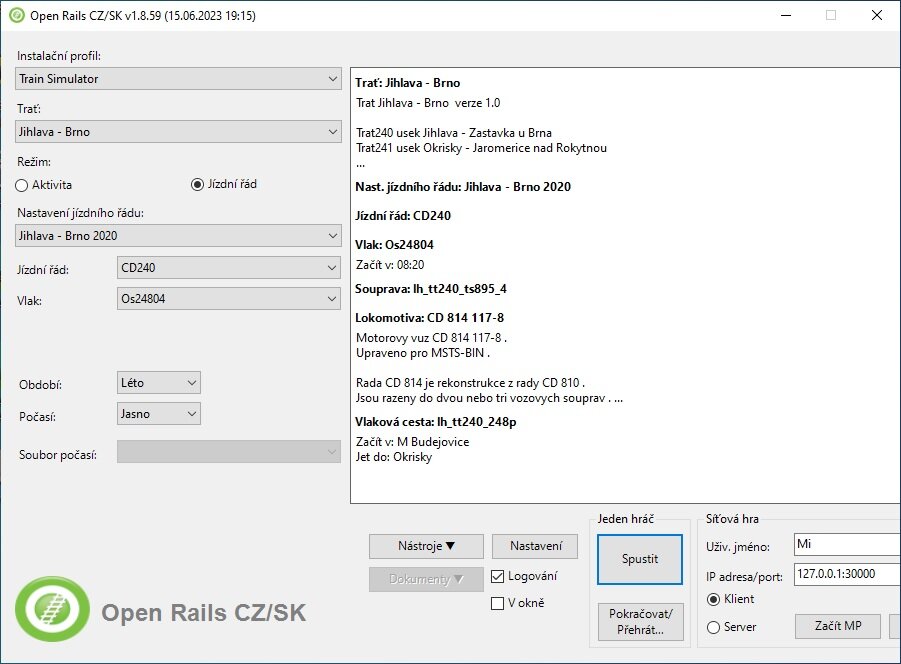Open the Instalační profil dropdown

coord(179,79)
